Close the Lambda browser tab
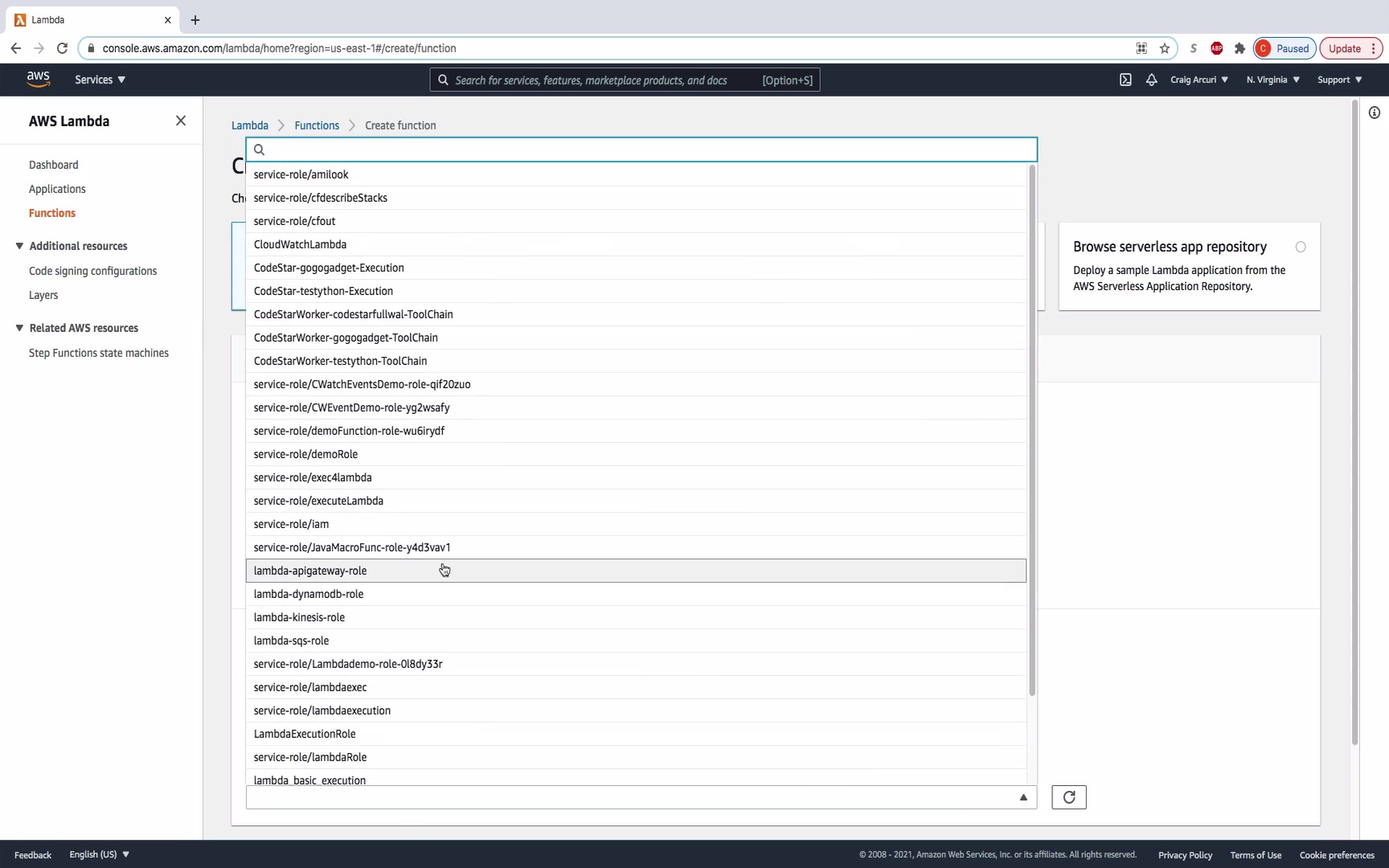The height and width of the screenshot is (868, 1389). (x=168, y=20)
